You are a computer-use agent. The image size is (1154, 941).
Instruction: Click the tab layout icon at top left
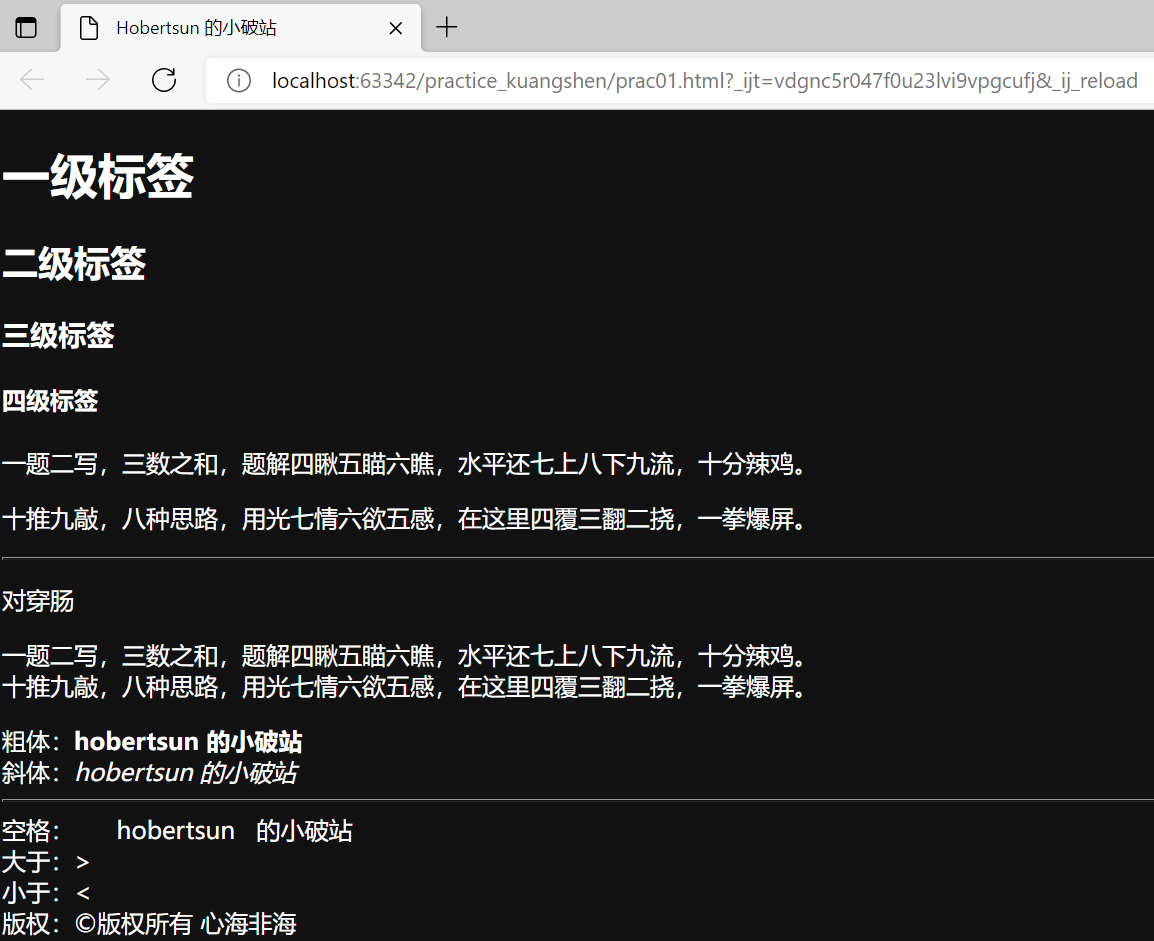click(x=26, y=27)
